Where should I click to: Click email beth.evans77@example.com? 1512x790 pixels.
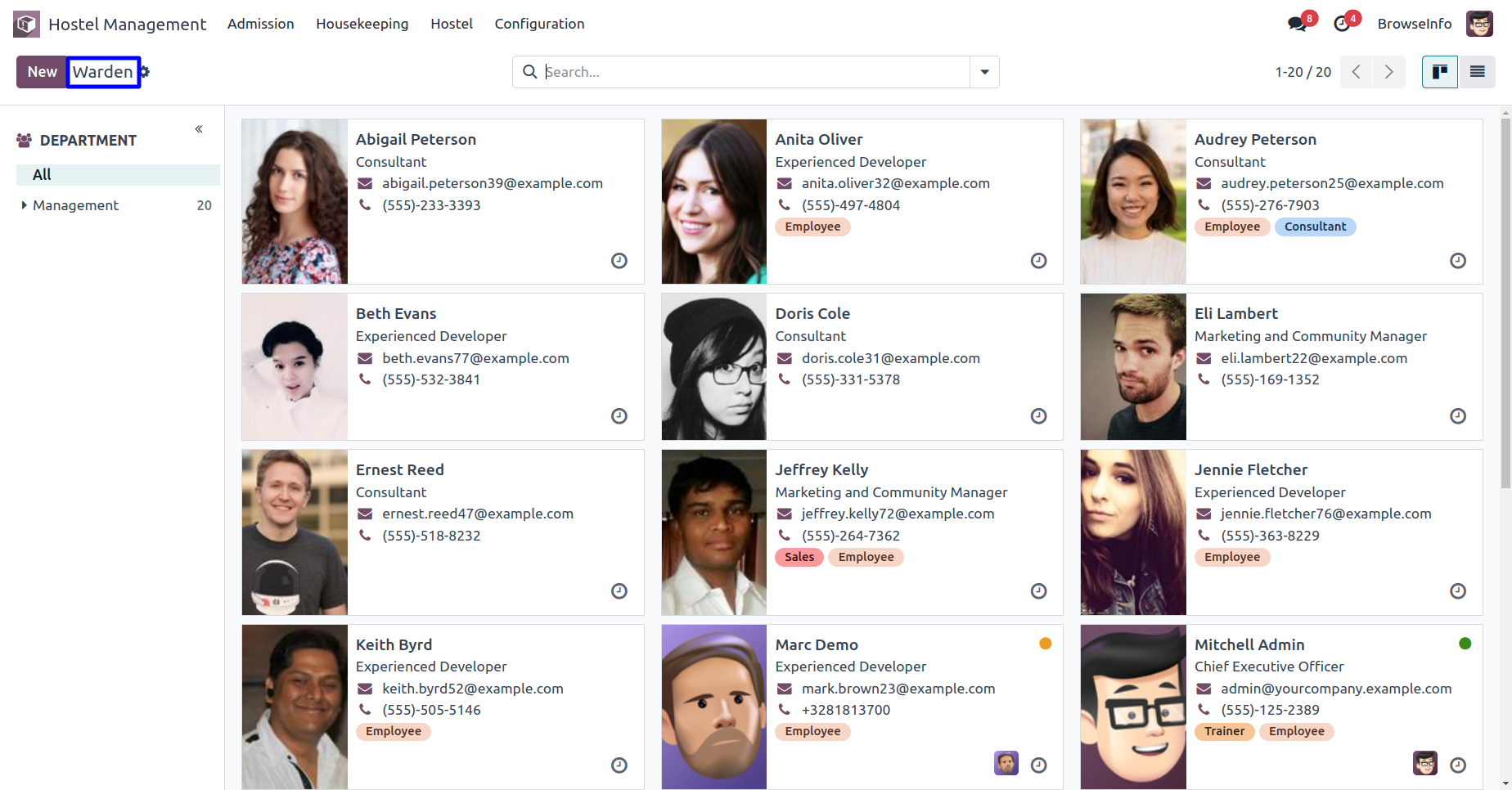[475, 358]
